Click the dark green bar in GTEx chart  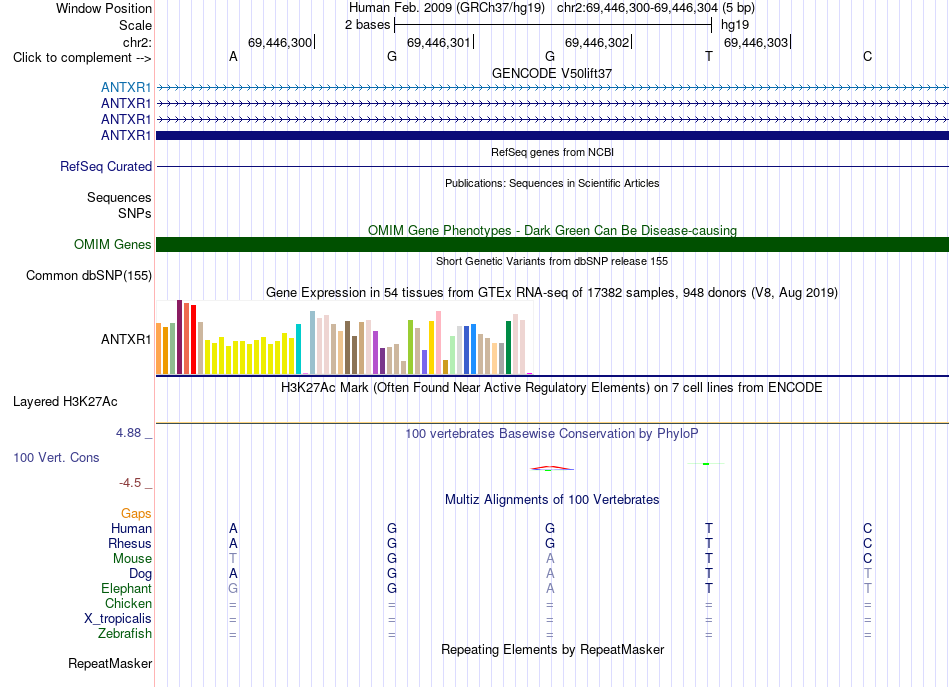point(508,347)
